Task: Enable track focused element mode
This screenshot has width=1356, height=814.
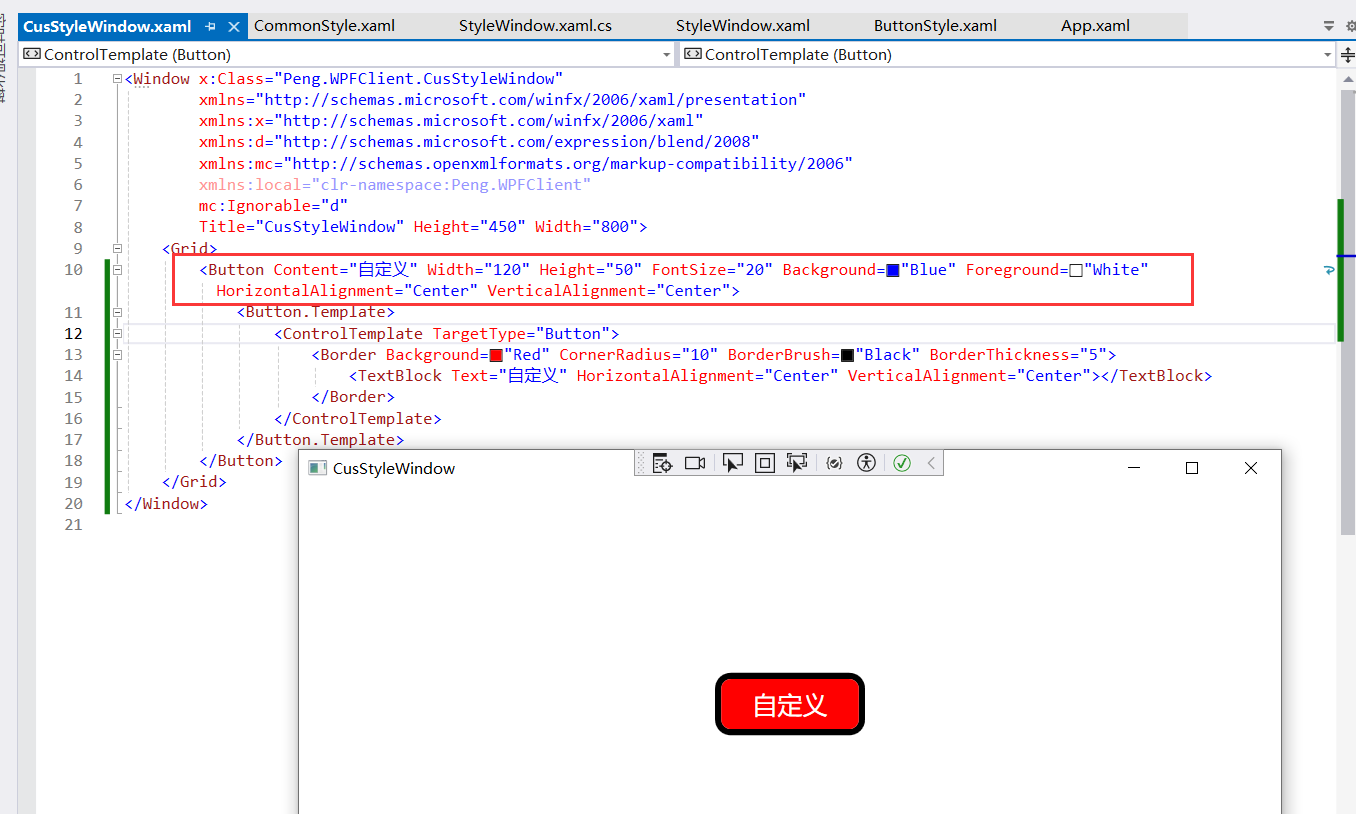Action: point(797,462)
